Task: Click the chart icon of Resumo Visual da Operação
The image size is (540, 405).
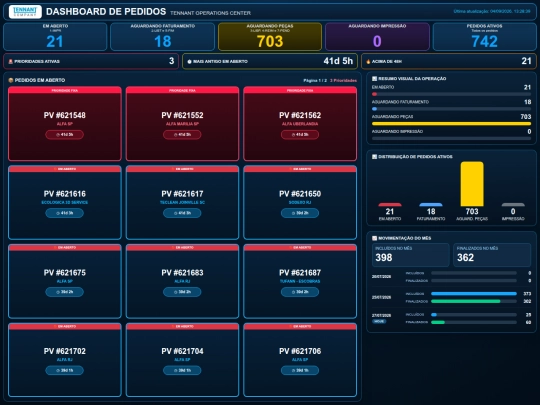Action: click(x=374, y=79)
